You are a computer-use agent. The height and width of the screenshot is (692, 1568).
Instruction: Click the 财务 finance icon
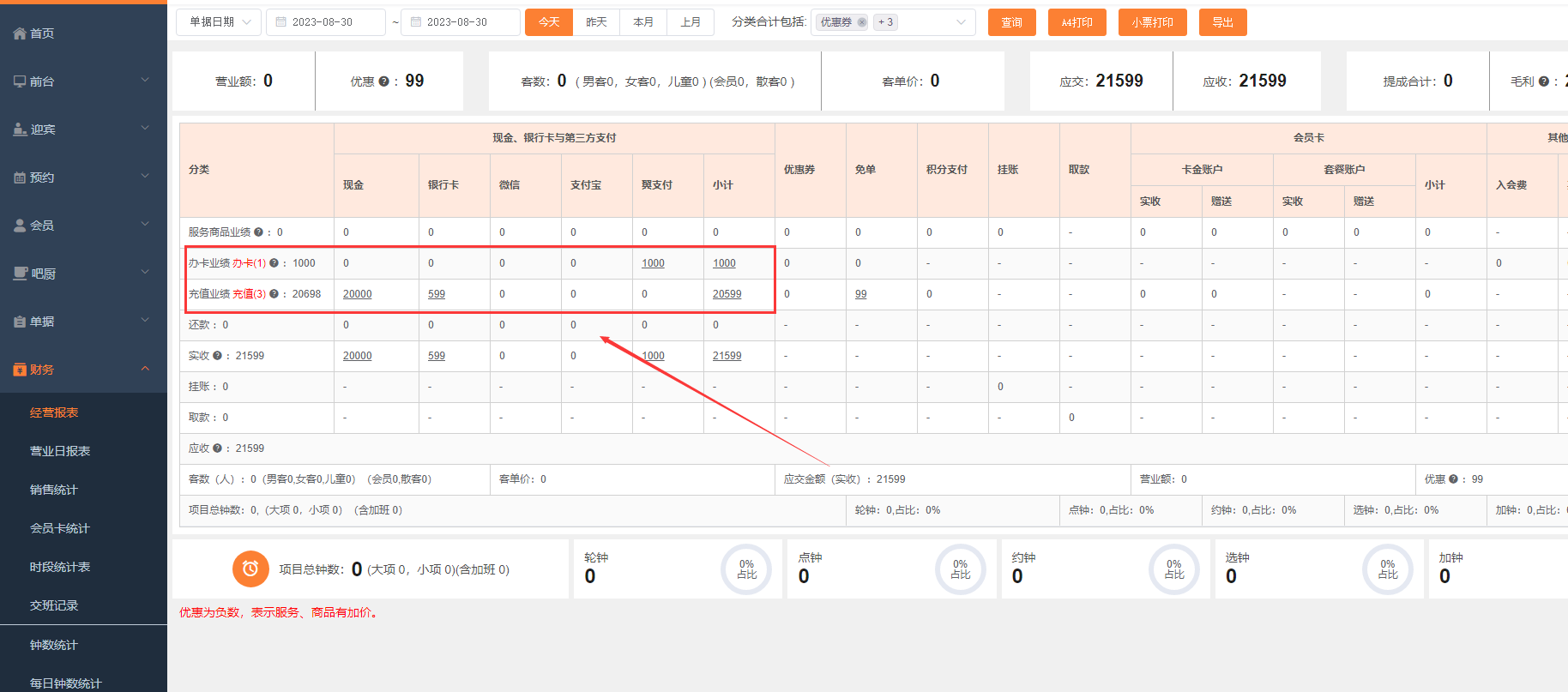click(20, 370)
